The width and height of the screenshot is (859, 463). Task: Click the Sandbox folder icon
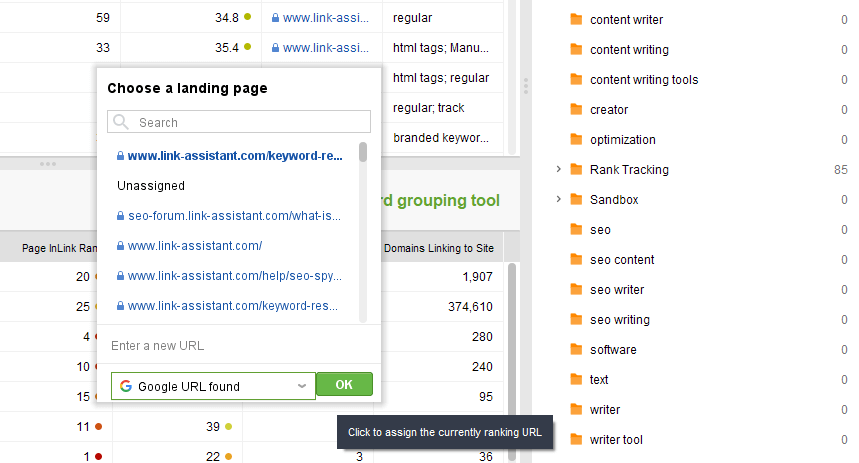coord(576,199)
